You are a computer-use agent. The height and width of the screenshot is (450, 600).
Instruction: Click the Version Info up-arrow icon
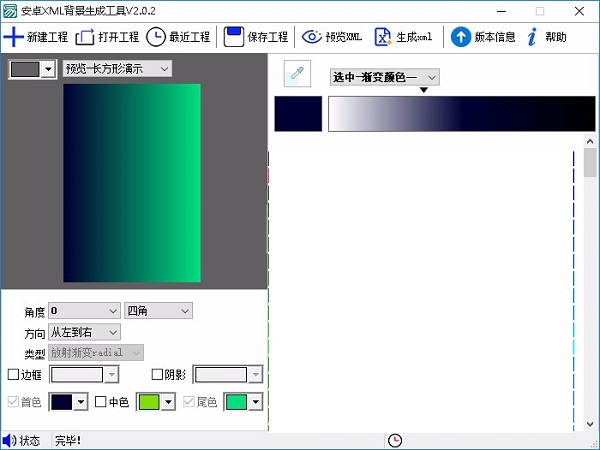(461, 37)
